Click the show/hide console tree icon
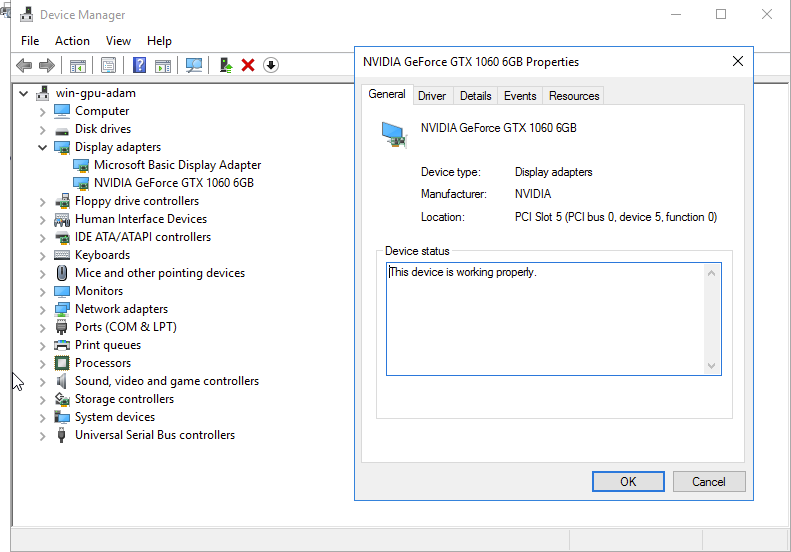The image size is (791, 552). 77,65
